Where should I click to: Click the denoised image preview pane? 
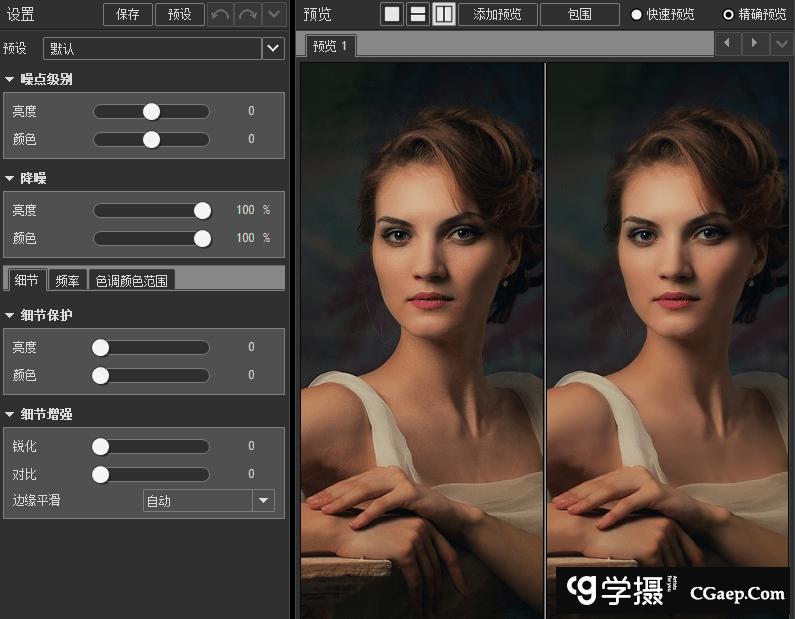click(x=668, y=340)
